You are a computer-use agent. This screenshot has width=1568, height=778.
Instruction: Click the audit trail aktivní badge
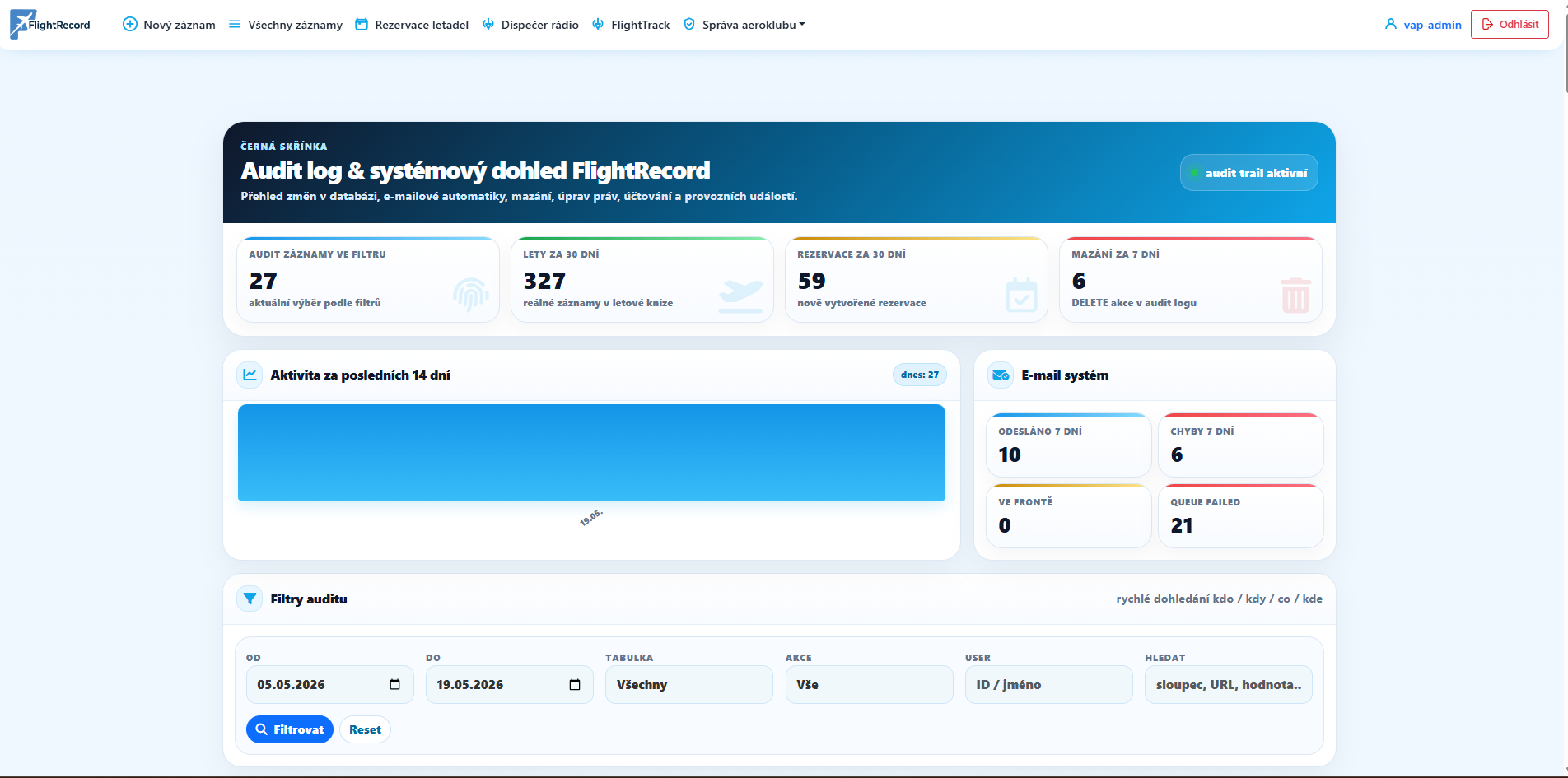point(1248,173)
